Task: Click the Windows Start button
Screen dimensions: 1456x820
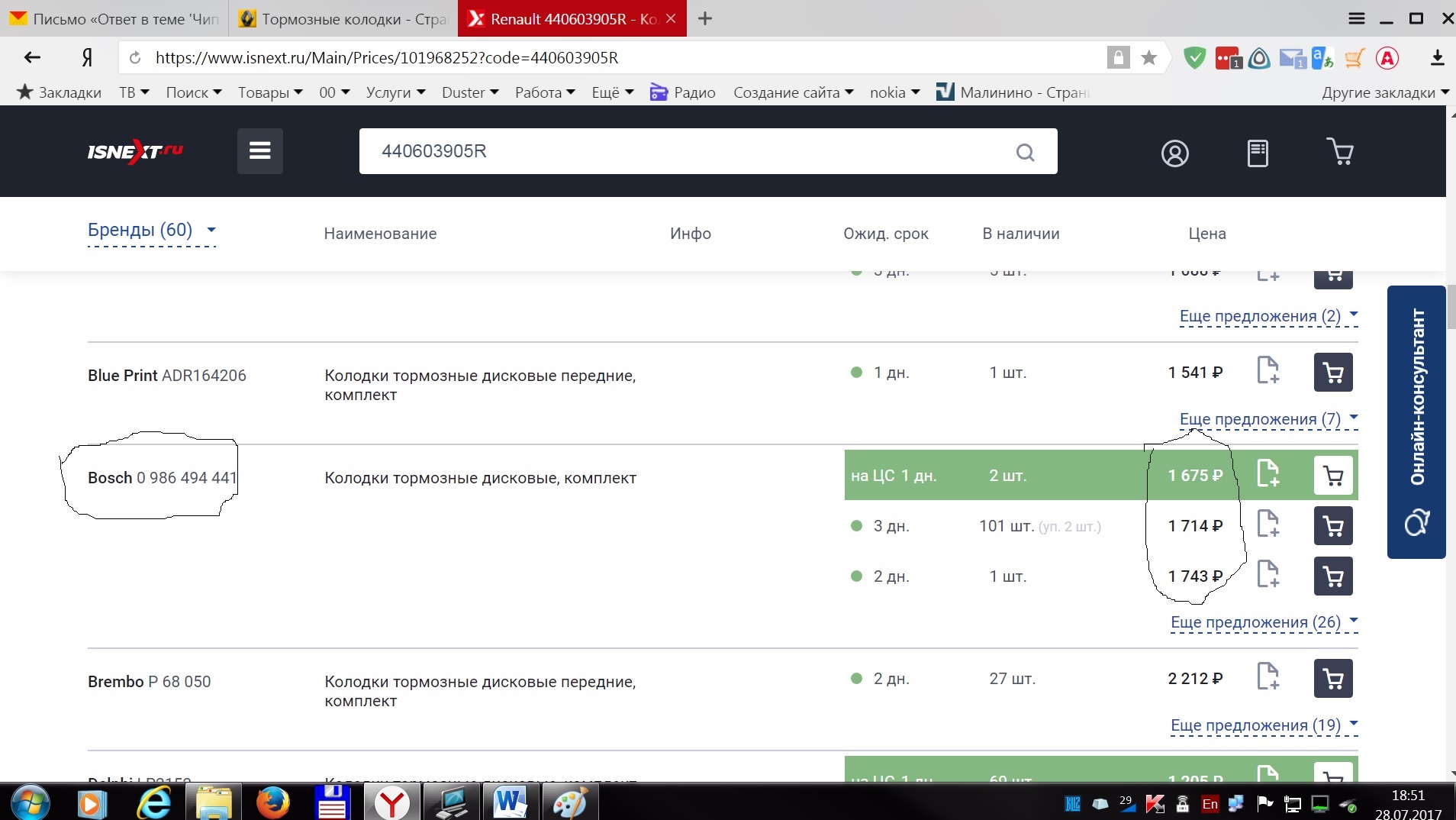Action: click(x=31, y=803)
